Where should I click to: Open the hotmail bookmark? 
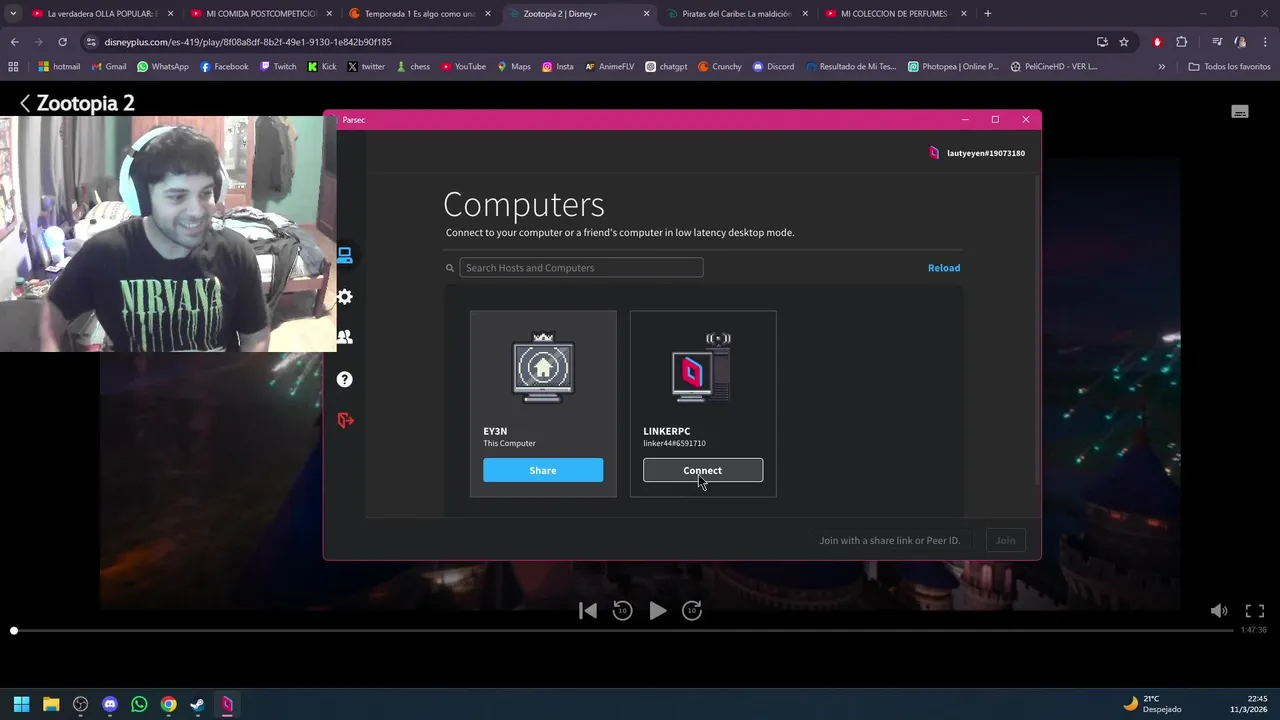click(x=59, y=67)
